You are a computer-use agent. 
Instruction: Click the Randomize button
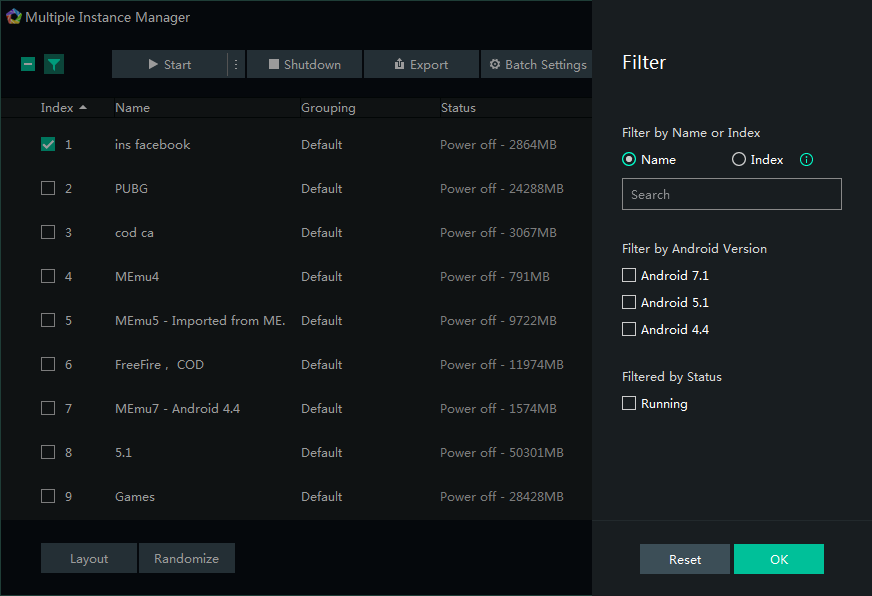point(186,558)
